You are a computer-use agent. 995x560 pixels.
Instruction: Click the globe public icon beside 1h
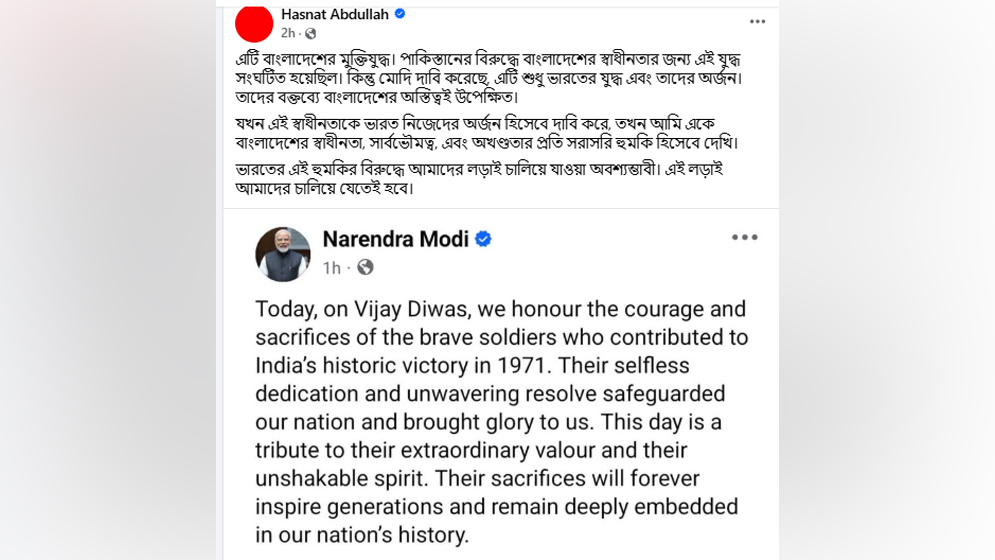click(365, 267)
